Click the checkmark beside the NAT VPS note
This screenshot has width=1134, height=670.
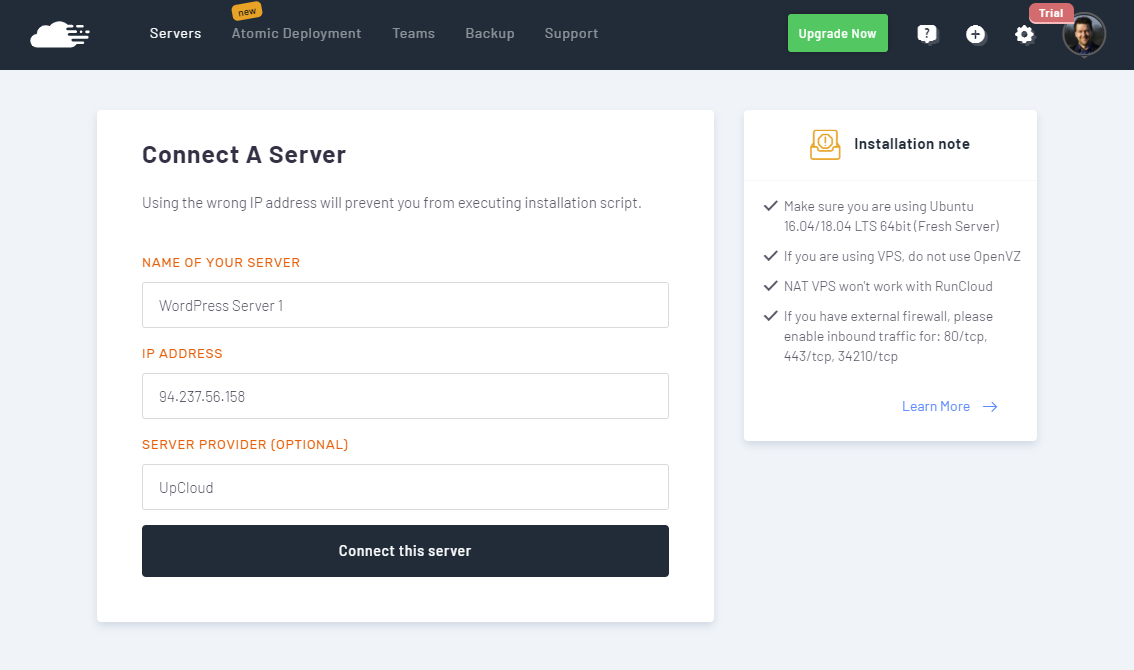770,286
